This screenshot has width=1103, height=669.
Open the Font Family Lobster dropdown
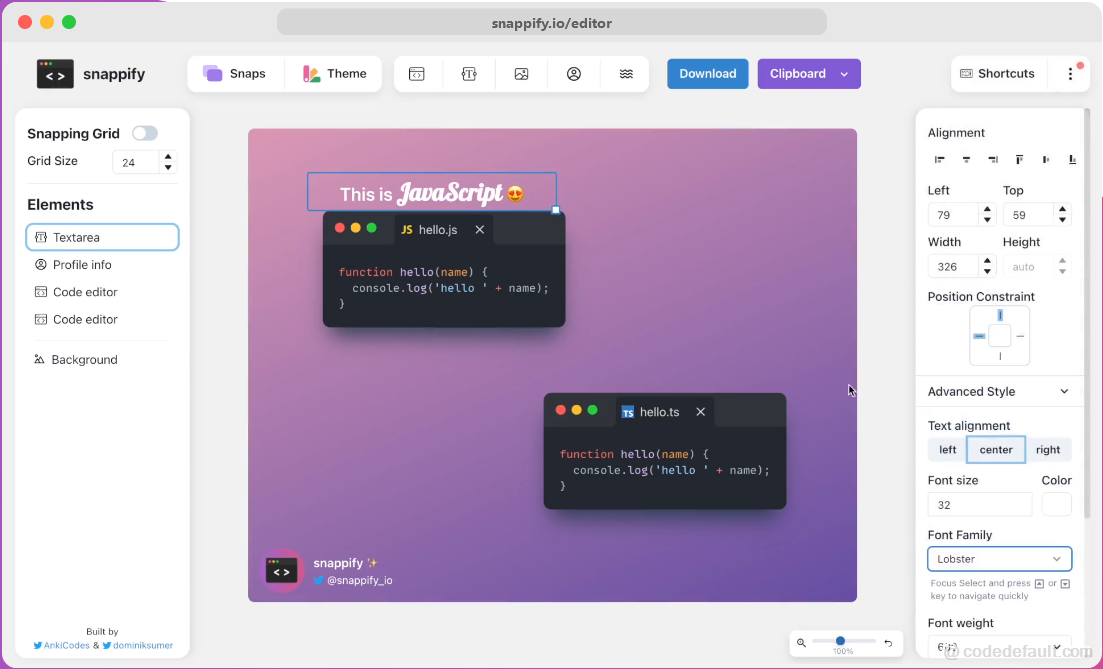pos(999,559)
